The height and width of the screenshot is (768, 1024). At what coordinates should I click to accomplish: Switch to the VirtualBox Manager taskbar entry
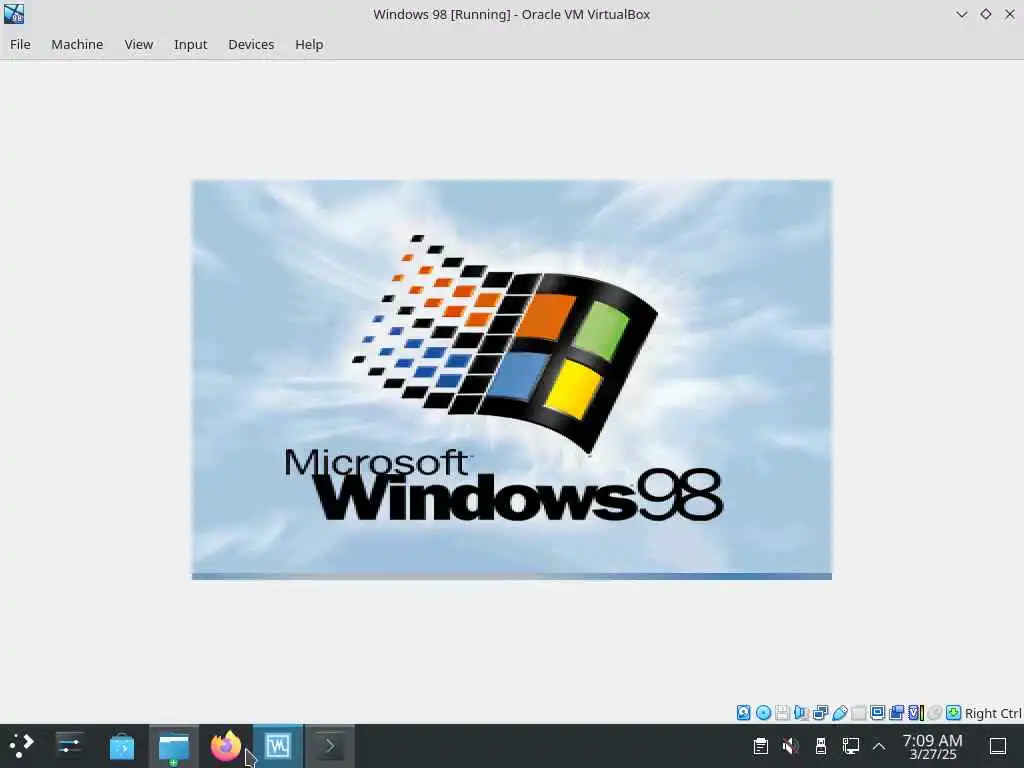click(x=278, y=746)
